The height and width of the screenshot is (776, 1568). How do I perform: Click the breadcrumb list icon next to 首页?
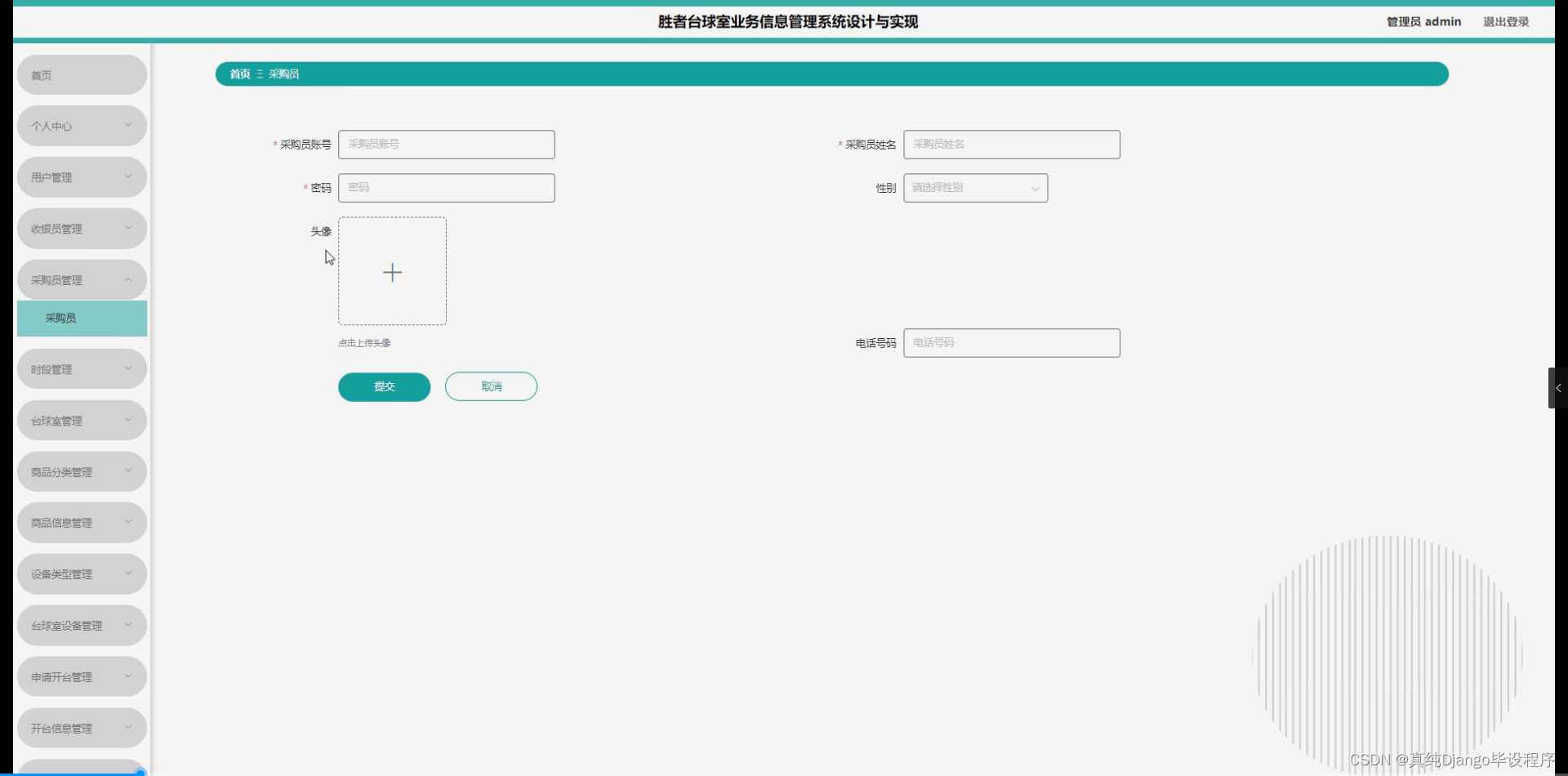(x=261, y=74)
